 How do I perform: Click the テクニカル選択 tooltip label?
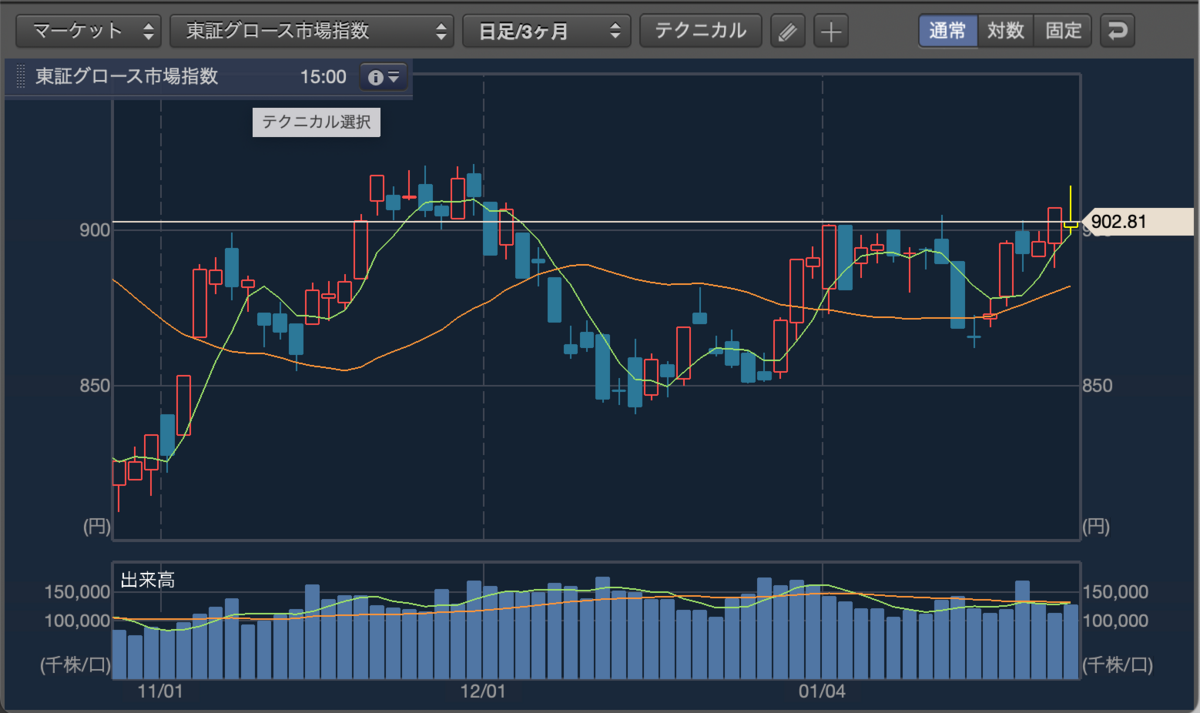pos(316,123)
